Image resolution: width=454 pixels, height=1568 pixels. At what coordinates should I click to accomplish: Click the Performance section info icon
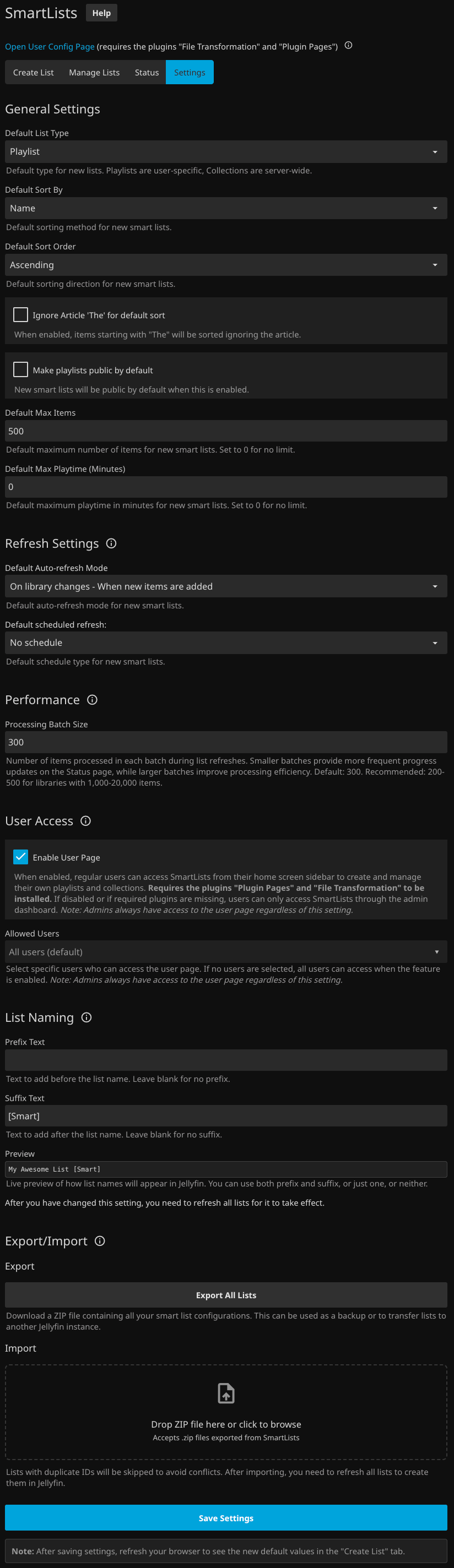(92, 699)
